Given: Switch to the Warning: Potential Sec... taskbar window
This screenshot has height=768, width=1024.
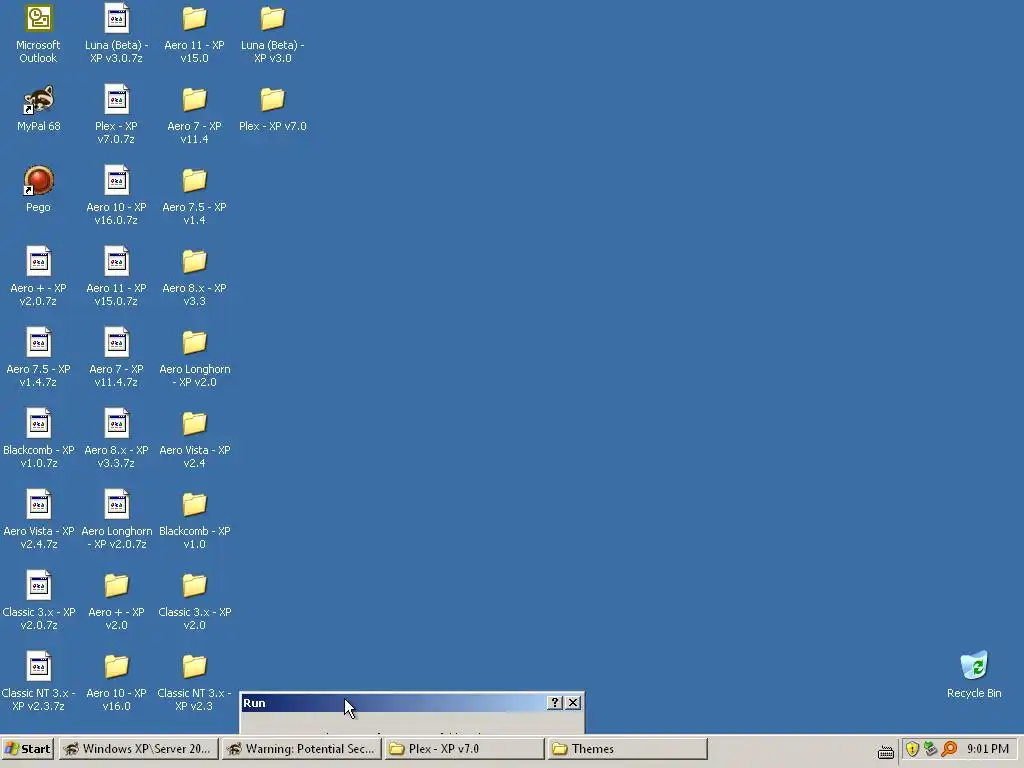Looking at the screenshot, I should [x=302, y=749].
